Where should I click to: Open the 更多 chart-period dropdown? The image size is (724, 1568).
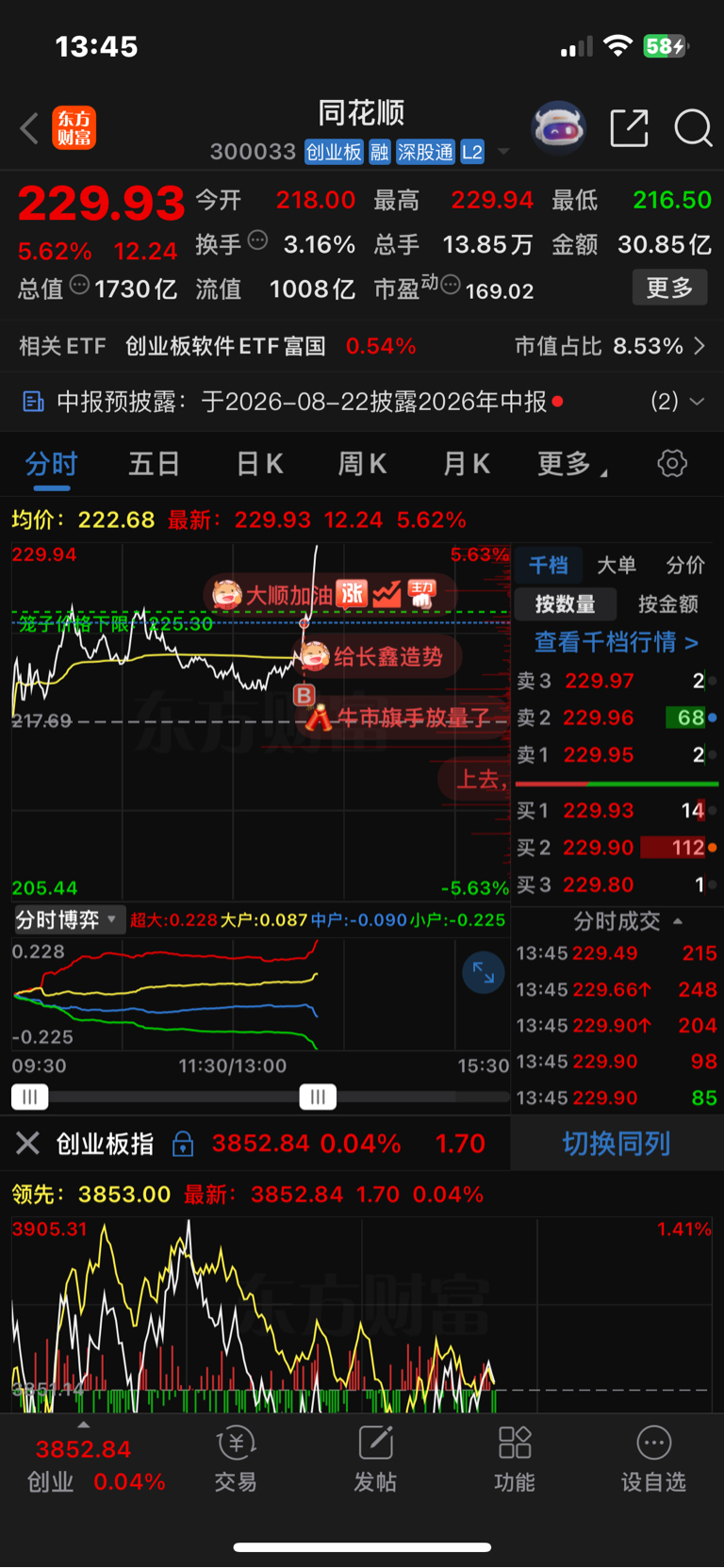pos(572,464)
